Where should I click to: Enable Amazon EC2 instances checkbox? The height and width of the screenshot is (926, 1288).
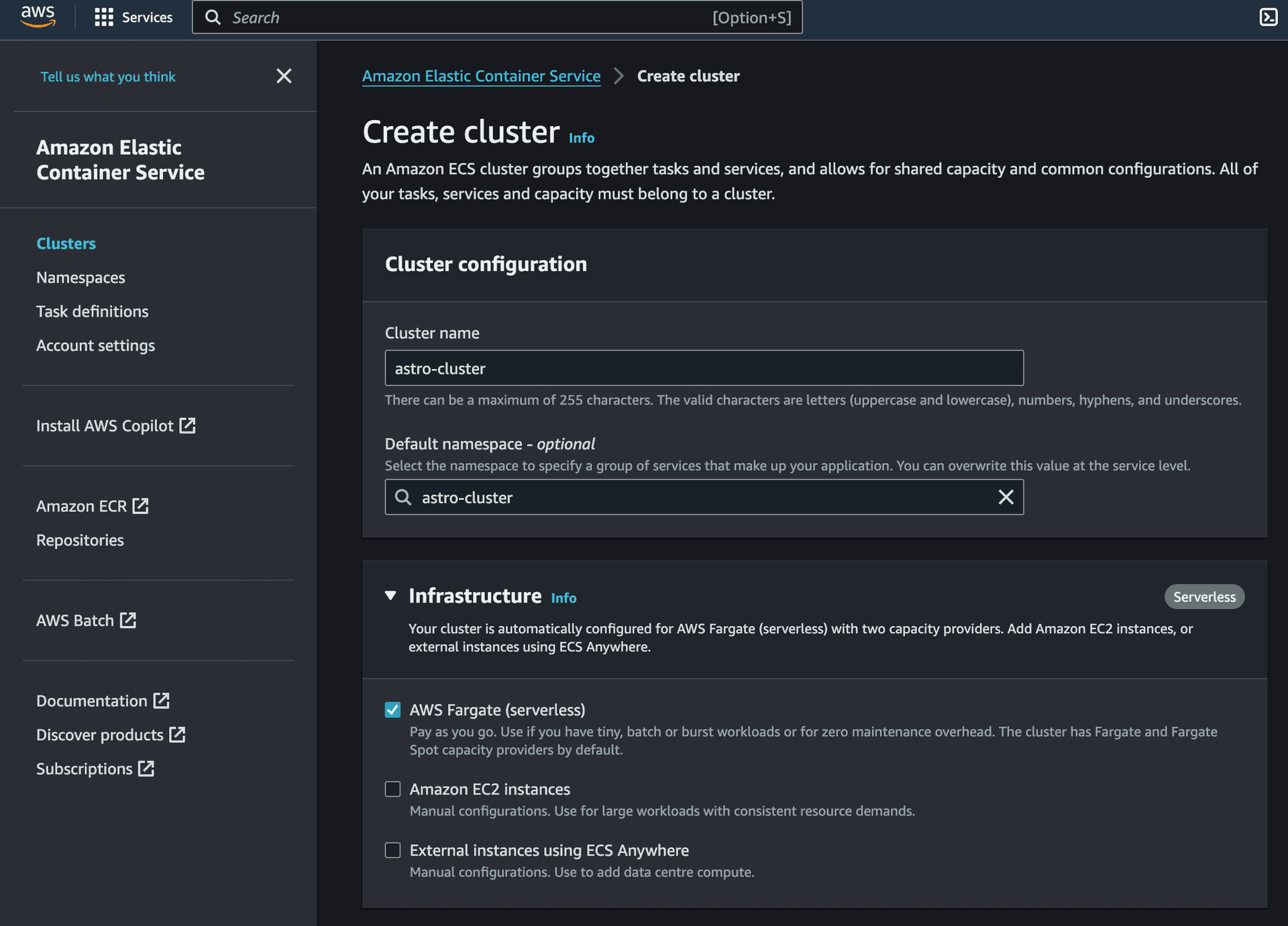click(392, 789)
